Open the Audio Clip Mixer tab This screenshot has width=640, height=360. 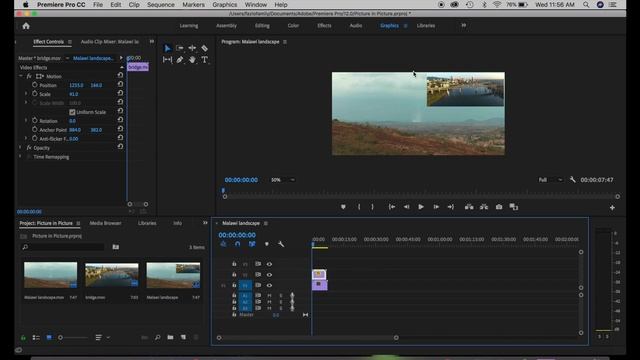110,42
